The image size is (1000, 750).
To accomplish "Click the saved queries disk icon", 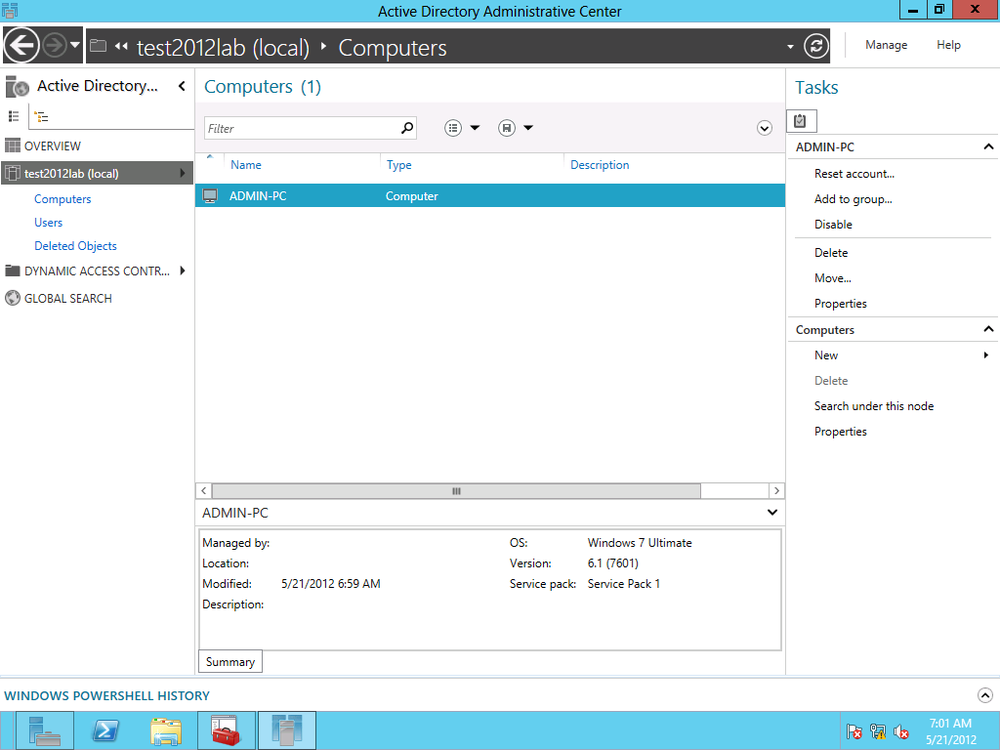I will click(506, 128).
